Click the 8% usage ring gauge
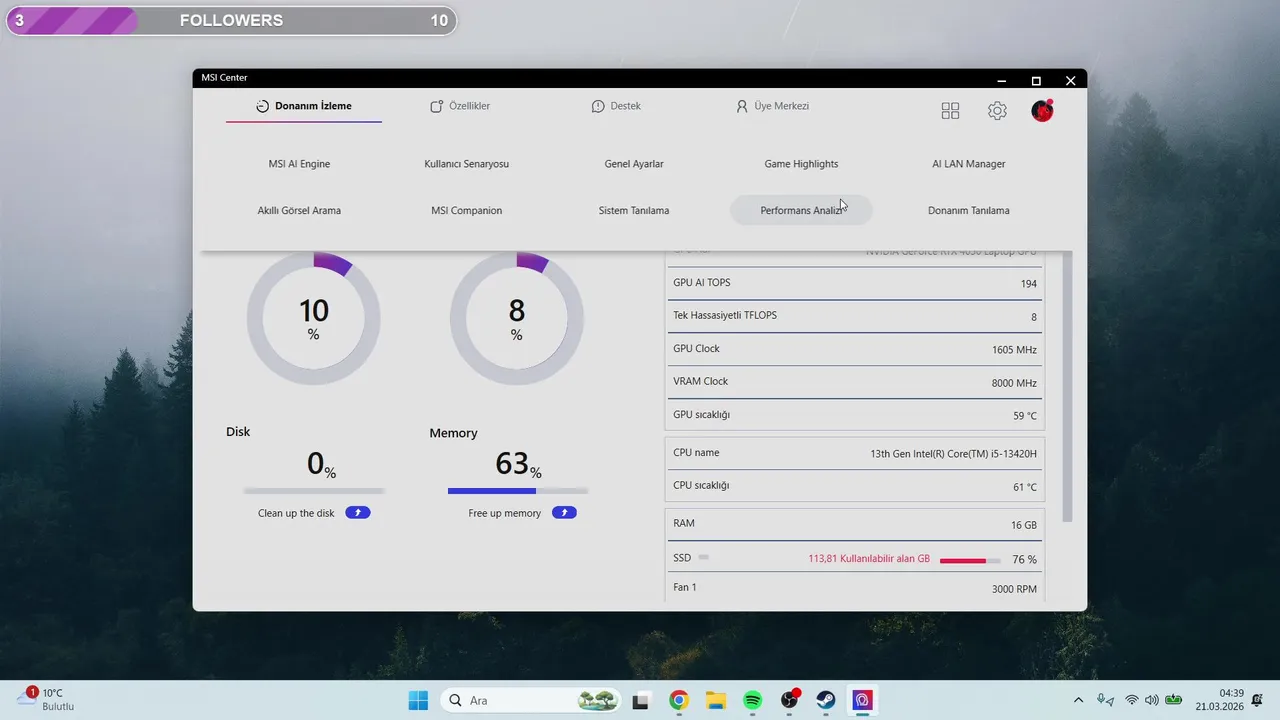This screenshot has height=720, width=1280. [x=516, y=318]
